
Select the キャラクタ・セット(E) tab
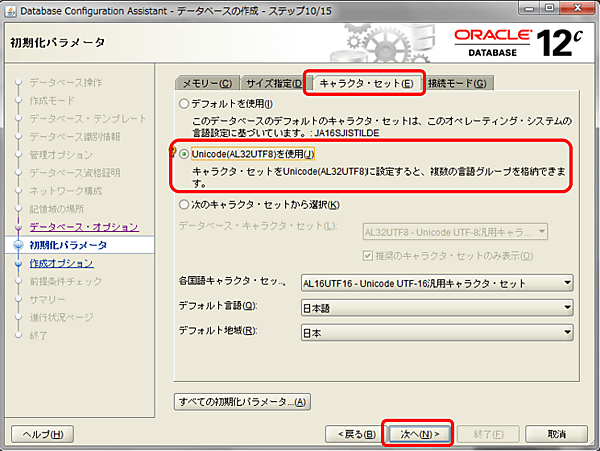366,83
